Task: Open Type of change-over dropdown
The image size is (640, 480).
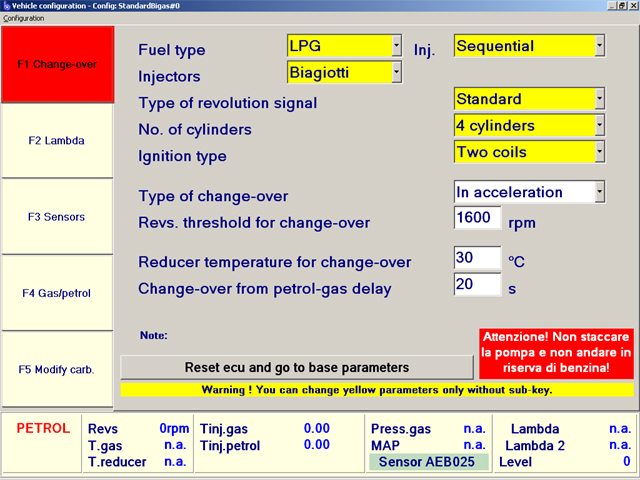Action: 599,191
